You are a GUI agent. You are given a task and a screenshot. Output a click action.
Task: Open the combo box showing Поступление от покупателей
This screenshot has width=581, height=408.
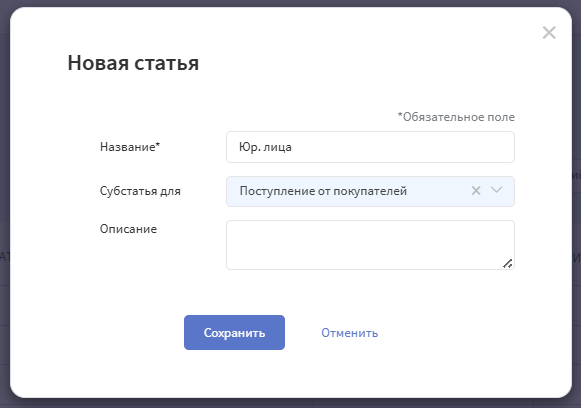point(370,191)
